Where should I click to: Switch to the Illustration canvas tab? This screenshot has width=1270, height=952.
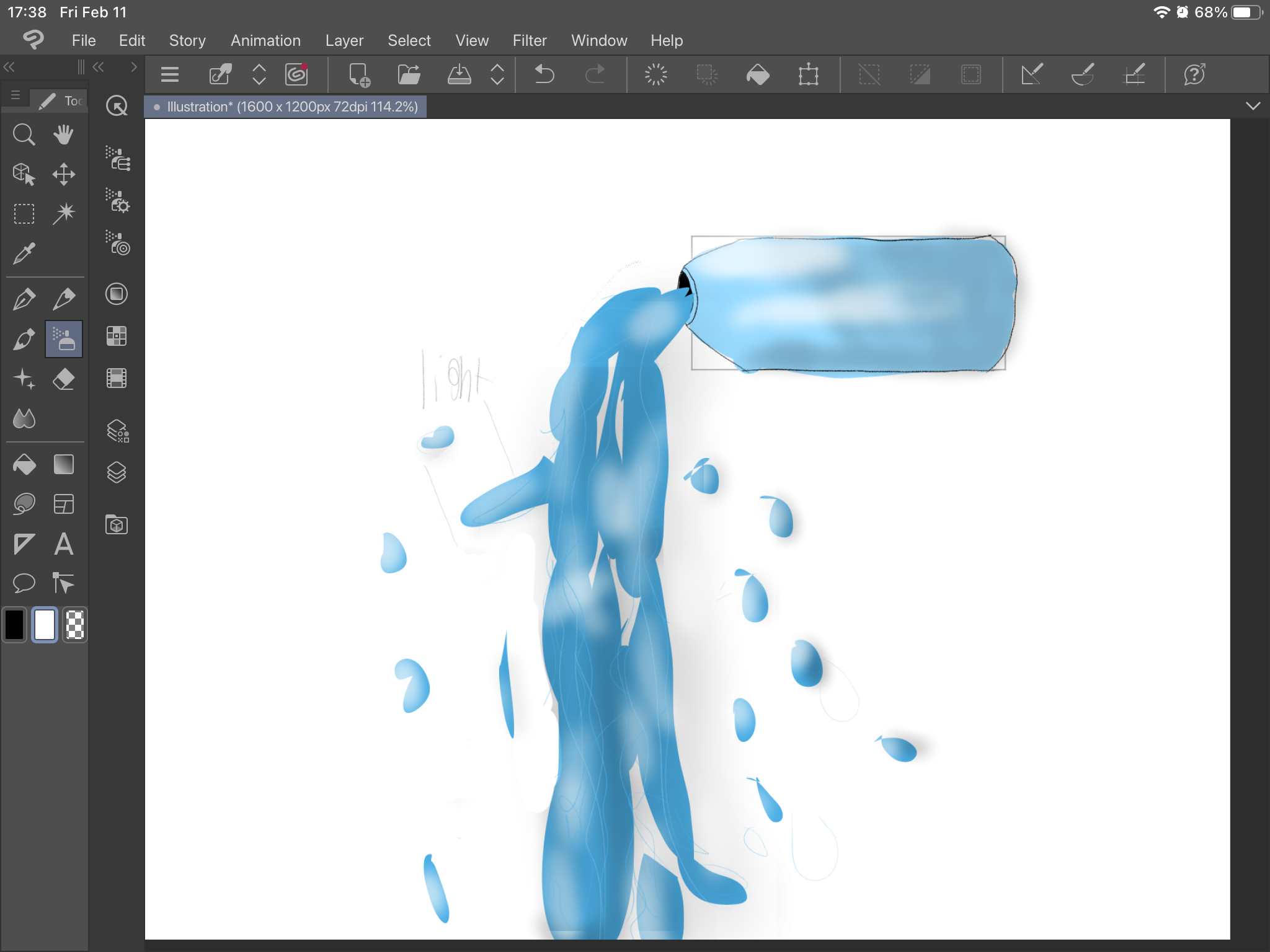(x=286, y=107)
